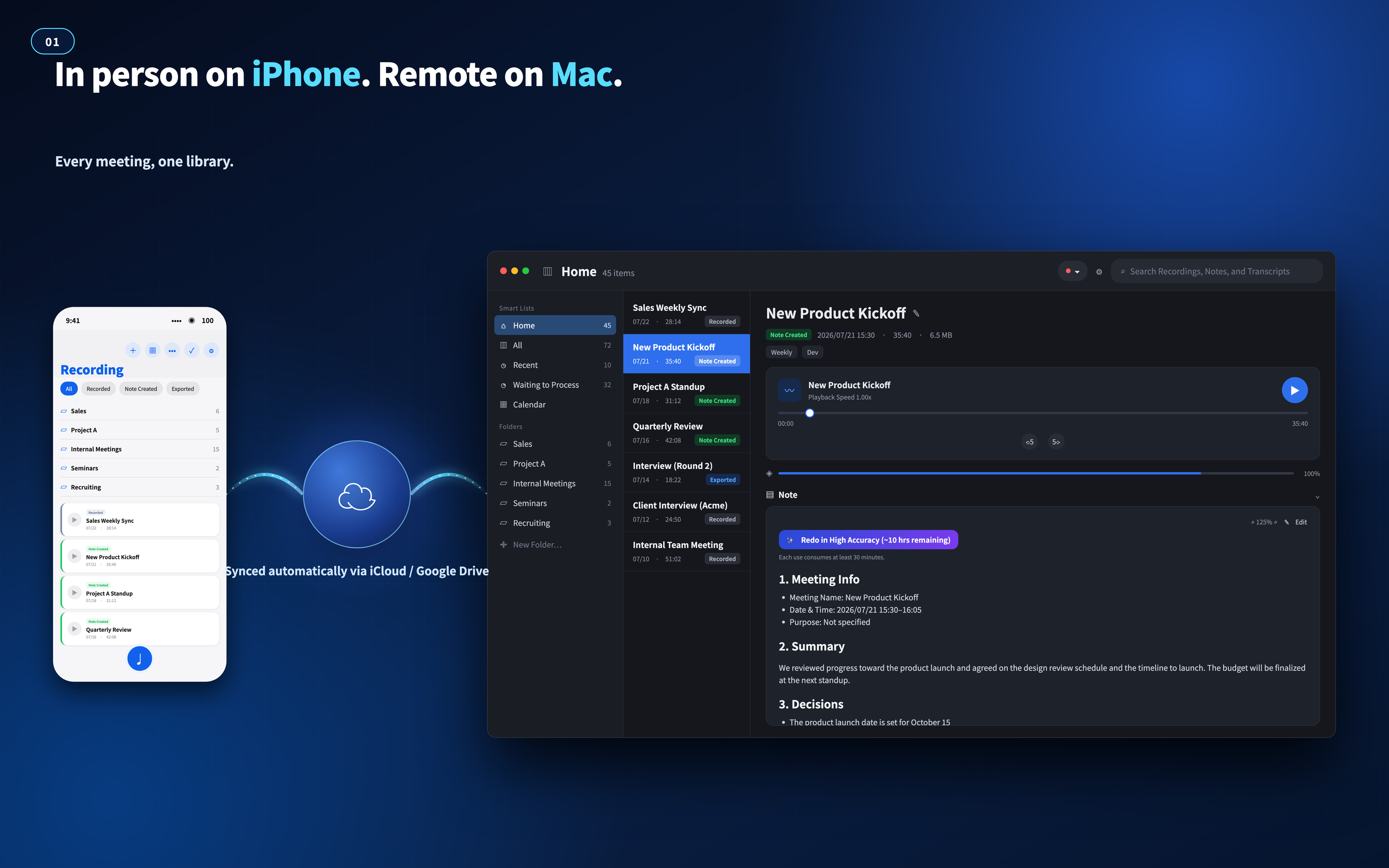Open Calendar in the Mac sidebar
The height and width of the screenshot is (868, 1389).
click(x=555, y=405)
